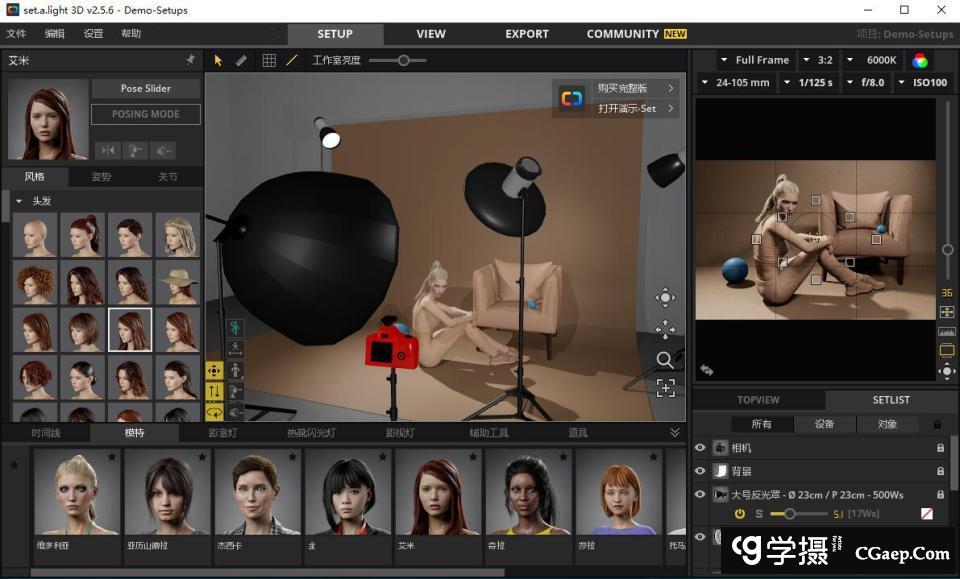Toggle the grid overlay icon

coord(269,60)
